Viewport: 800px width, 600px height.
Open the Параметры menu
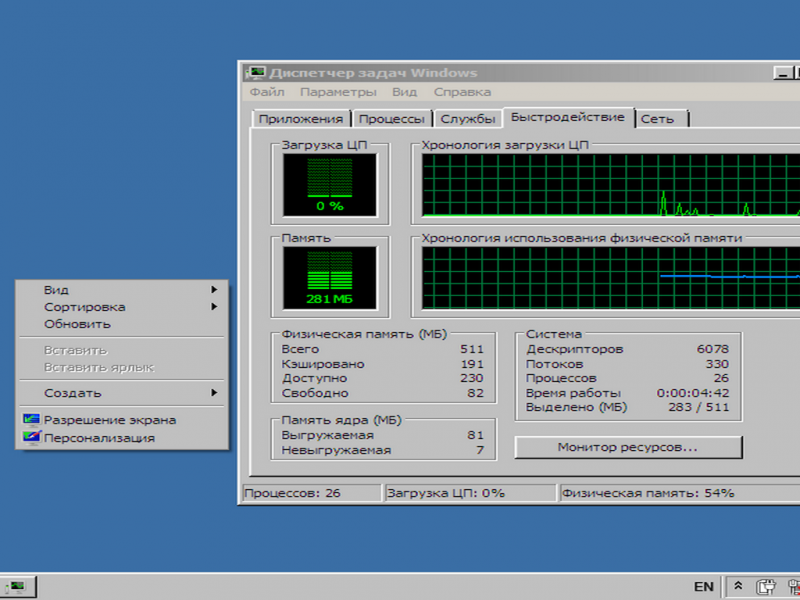pos(338,92)
